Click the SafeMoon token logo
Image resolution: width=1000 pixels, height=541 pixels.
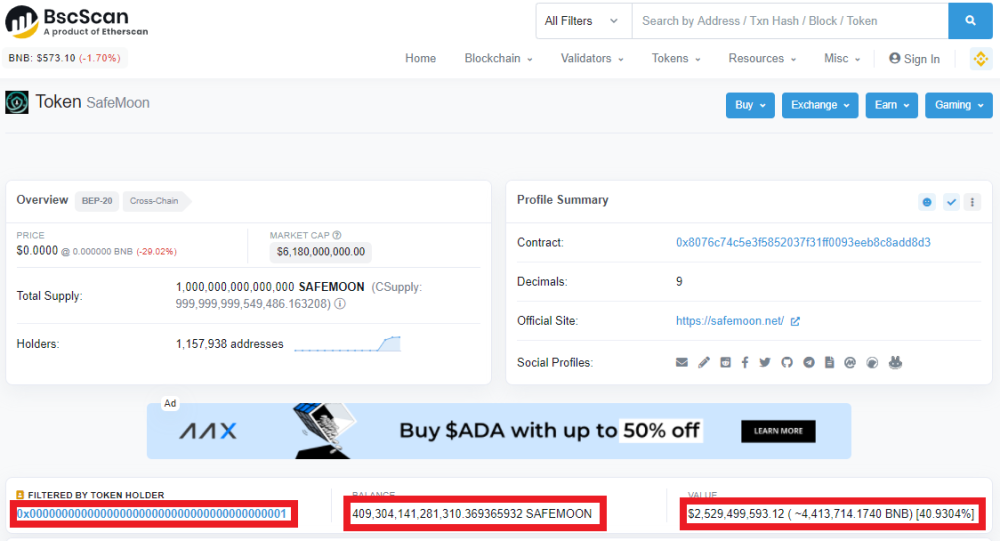[17, 102]
